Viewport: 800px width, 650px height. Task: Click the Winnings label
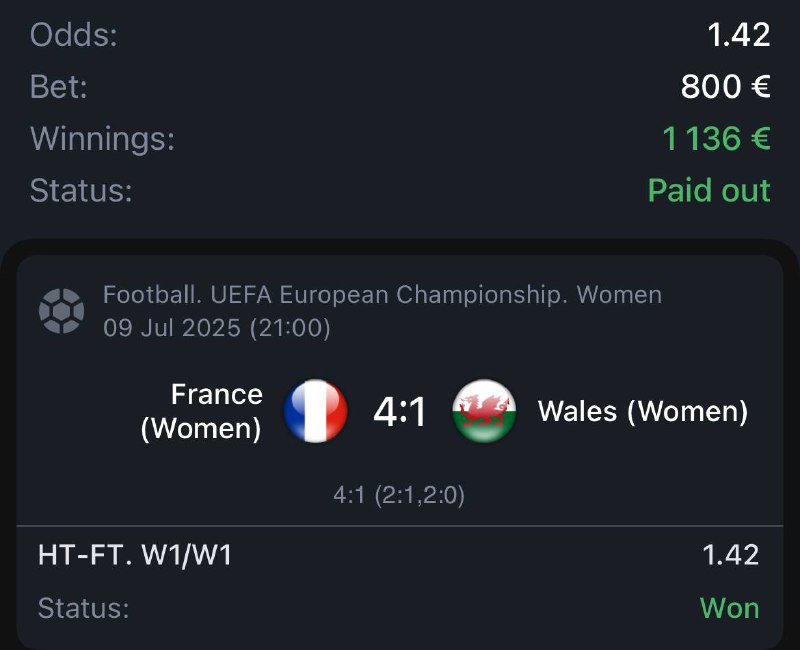click(x=102, y=138)
